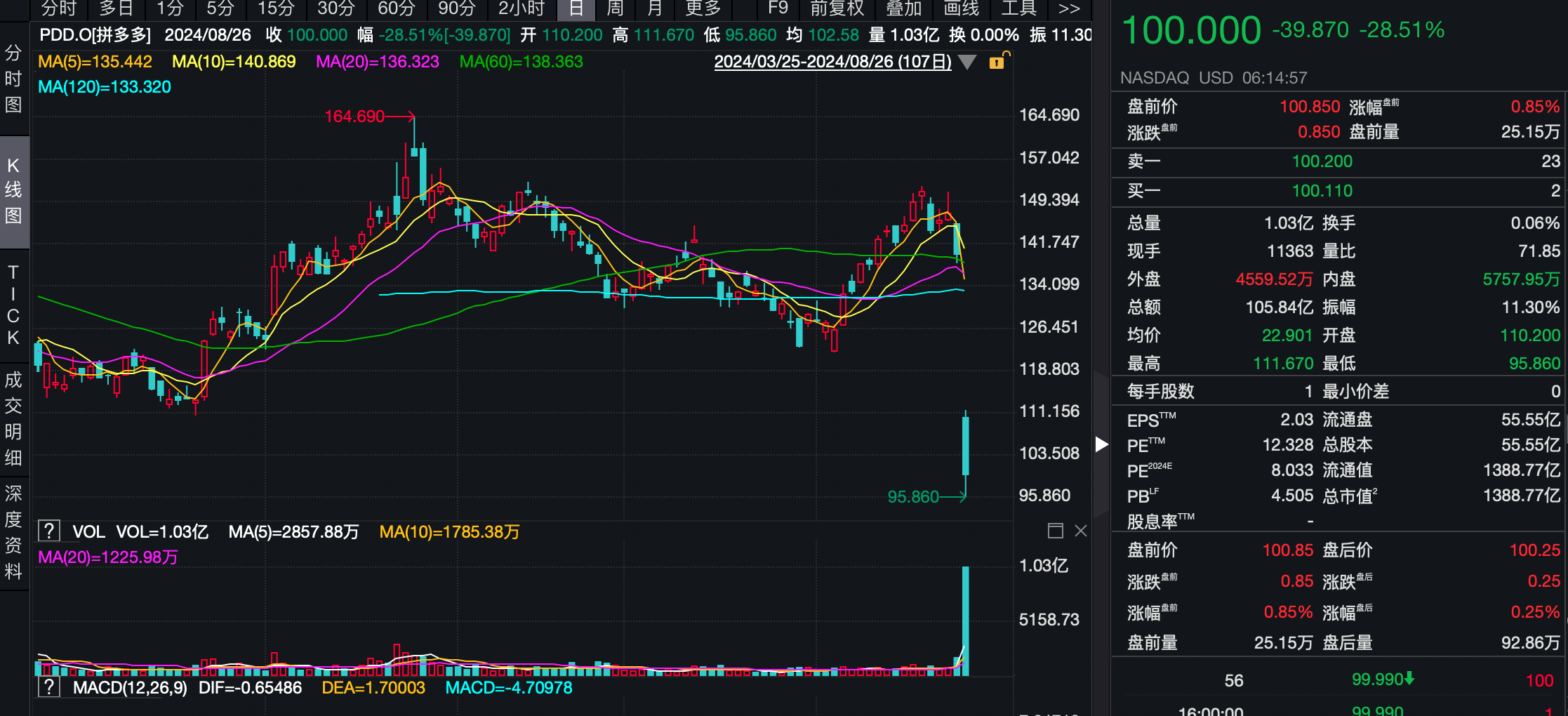The width and height of the screenshot is (1568, 716).
Task: Click the 买一 price 100.110
Action: [1322, 191]
